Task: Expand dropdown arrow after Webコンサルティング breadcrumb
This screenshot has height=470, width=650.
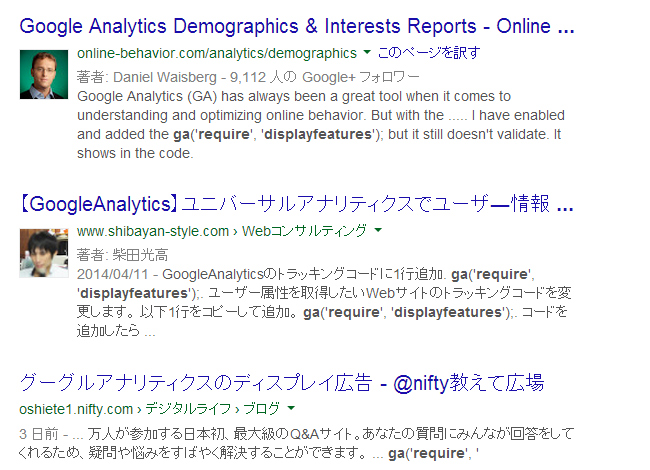Action: (378, 230)
